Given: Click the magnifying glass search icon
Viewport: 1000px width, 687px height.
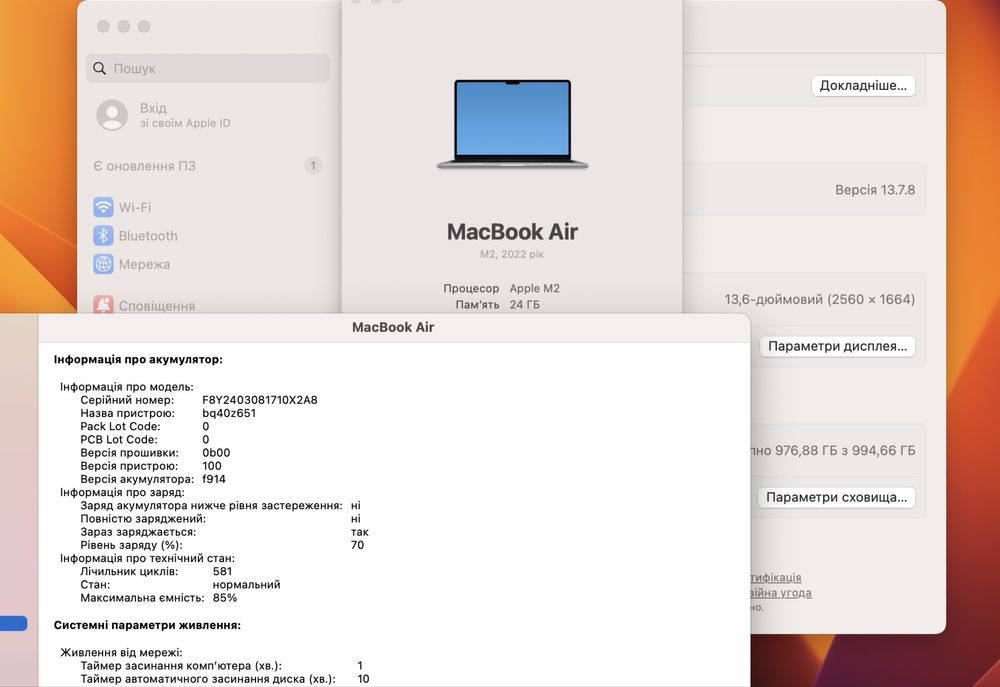Looking at the screenshot, I should point(99,68).
